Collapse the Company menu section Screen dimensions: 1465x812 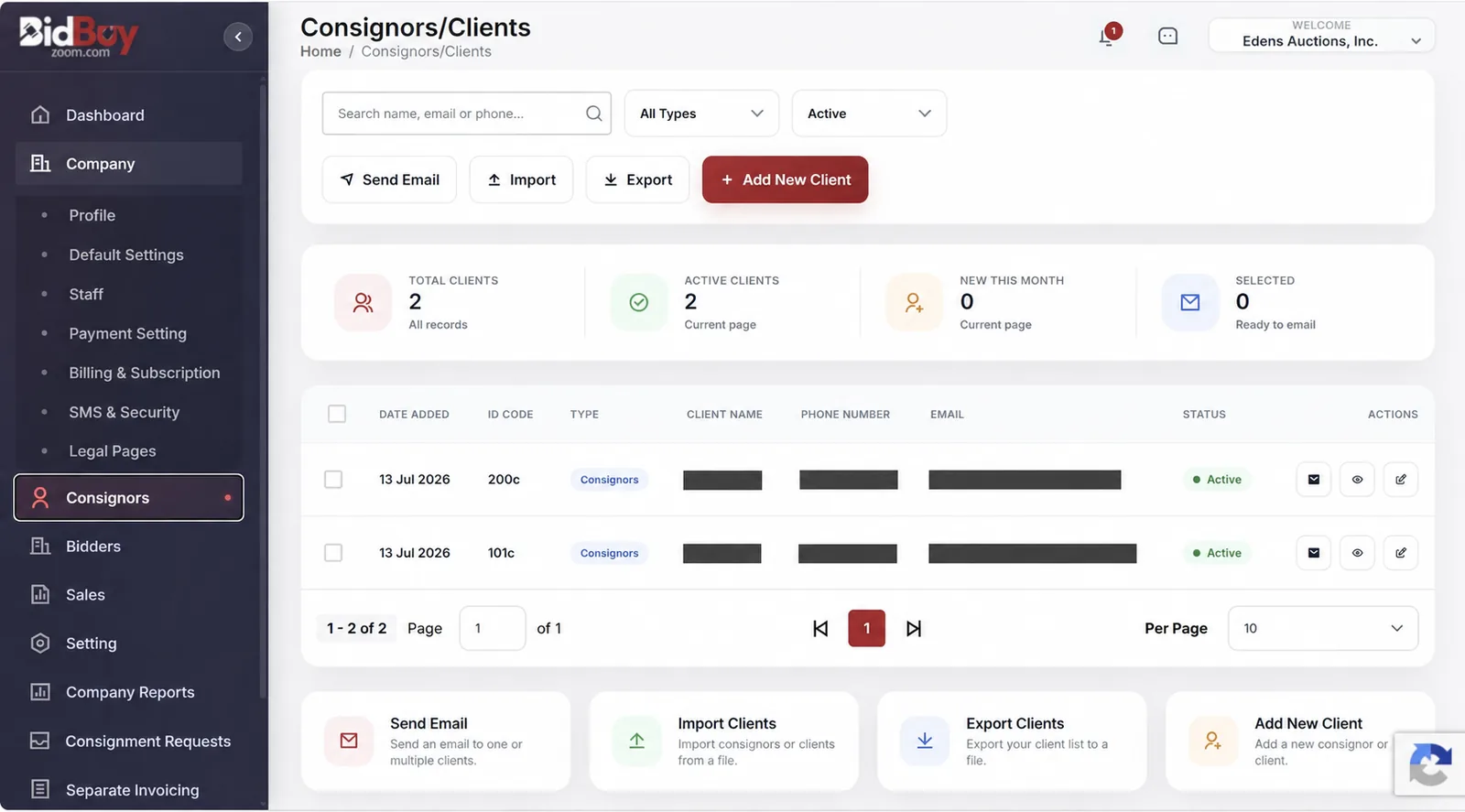point(129,164)
